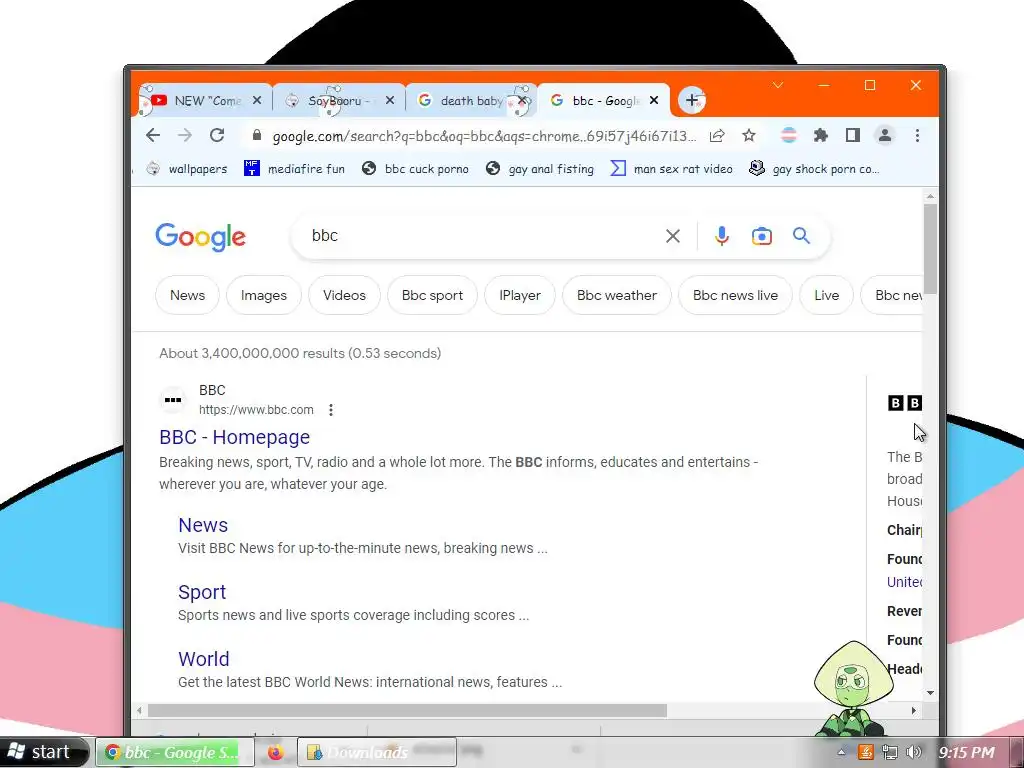Viewport: 1024px width, 768px height.
Task: Select the bbc - Google tab
Action: click(x=603, y=101)
